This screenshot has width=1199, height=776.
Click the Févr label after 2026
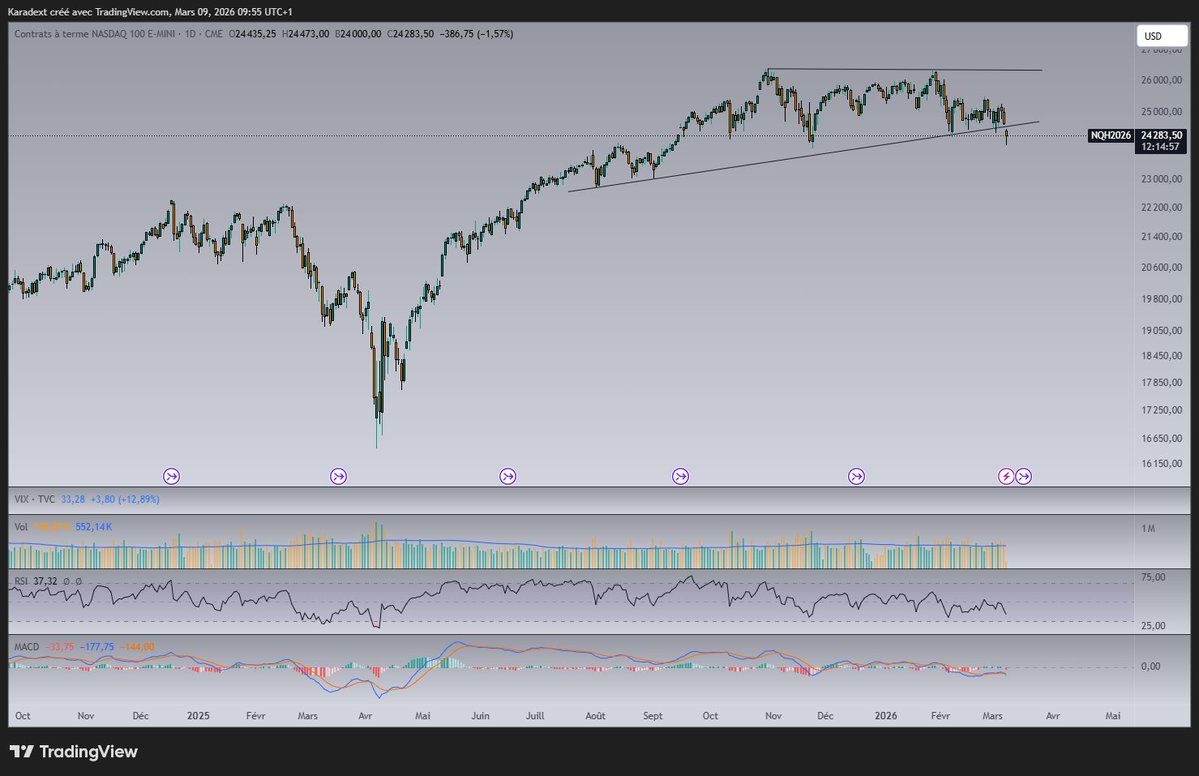point(941,716)
